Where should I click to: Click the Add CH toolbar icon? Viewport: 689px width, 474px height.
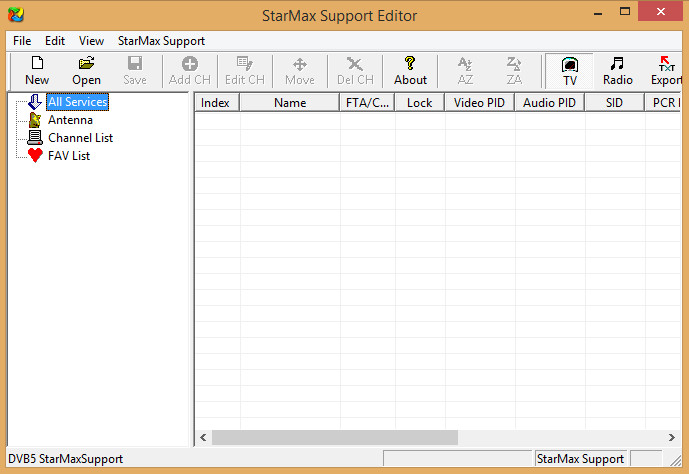[190, 64]
